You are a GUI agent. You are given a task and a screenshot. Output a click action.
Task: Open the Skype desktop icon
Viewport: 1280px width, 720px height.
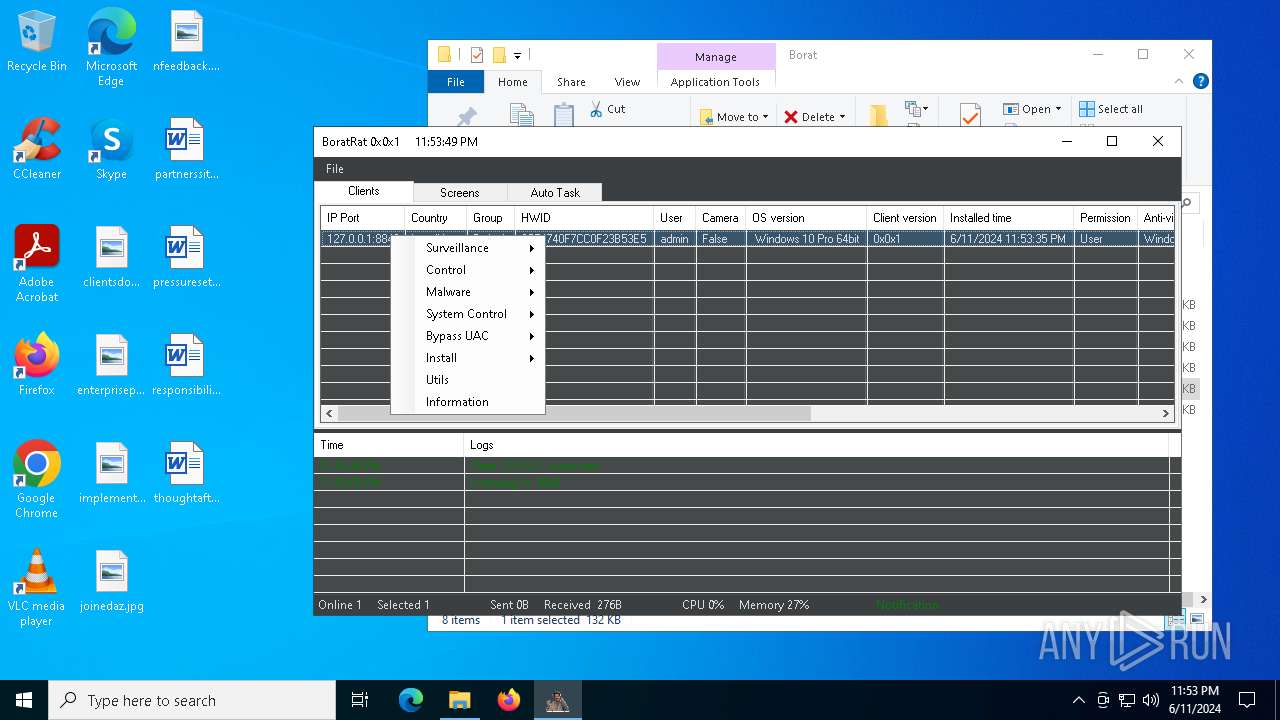(111, 149)
